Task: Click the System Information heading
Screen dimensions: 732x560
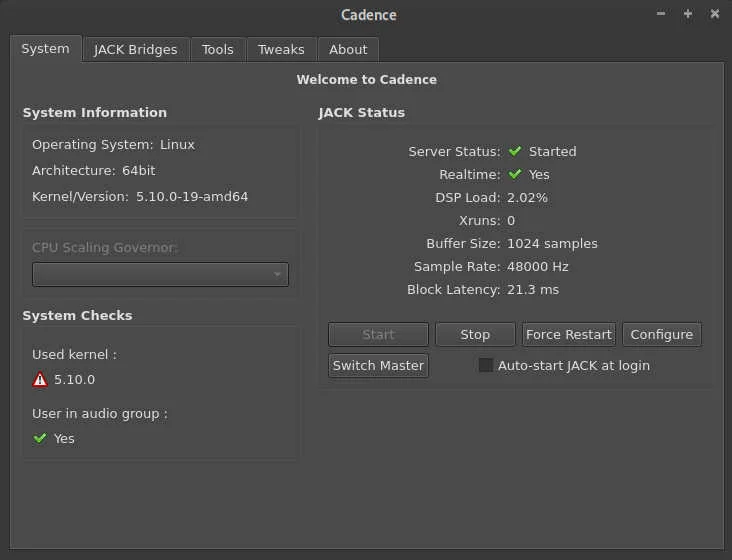Action: point(95,112)
